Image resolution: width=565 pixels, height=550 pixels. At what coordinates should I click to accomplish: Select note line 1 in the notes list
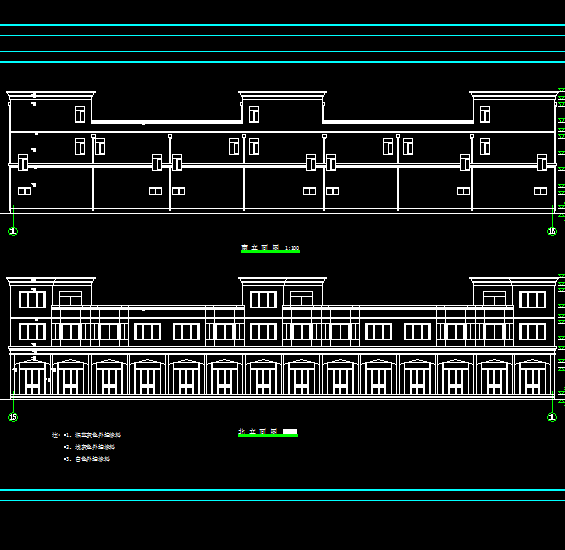coord(92,435)
